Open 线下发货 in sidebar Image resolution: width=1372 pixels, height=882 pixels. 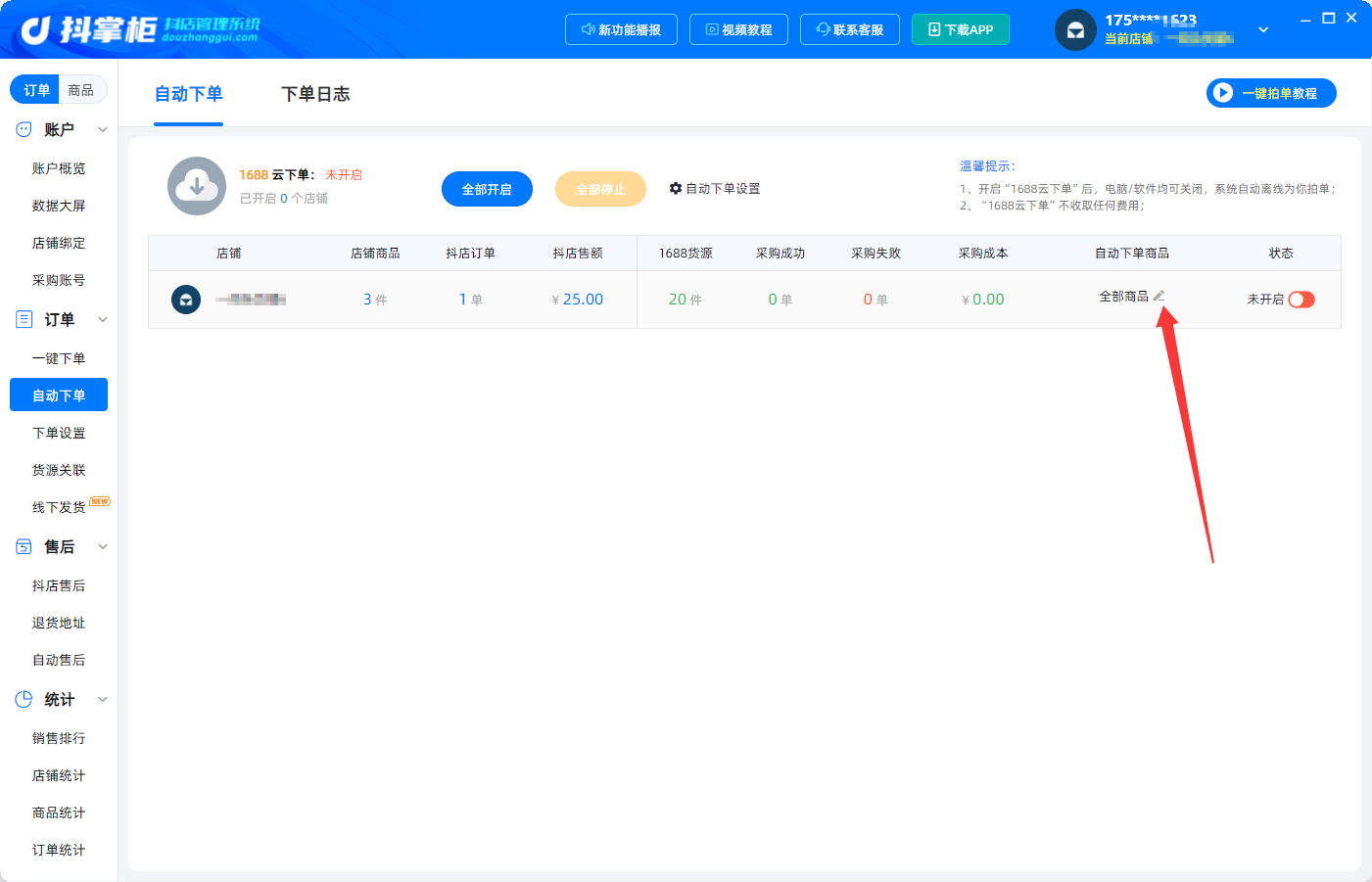[59, 507]
